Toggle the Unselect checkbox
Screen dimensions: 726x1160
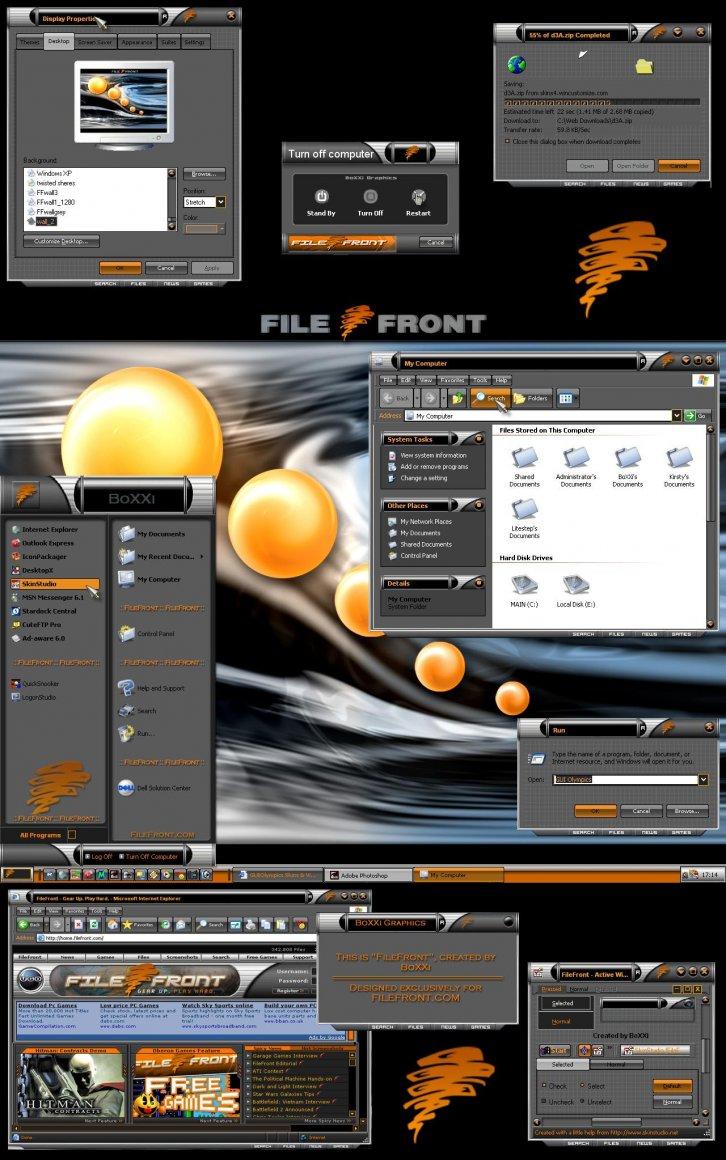(582, 1102)
